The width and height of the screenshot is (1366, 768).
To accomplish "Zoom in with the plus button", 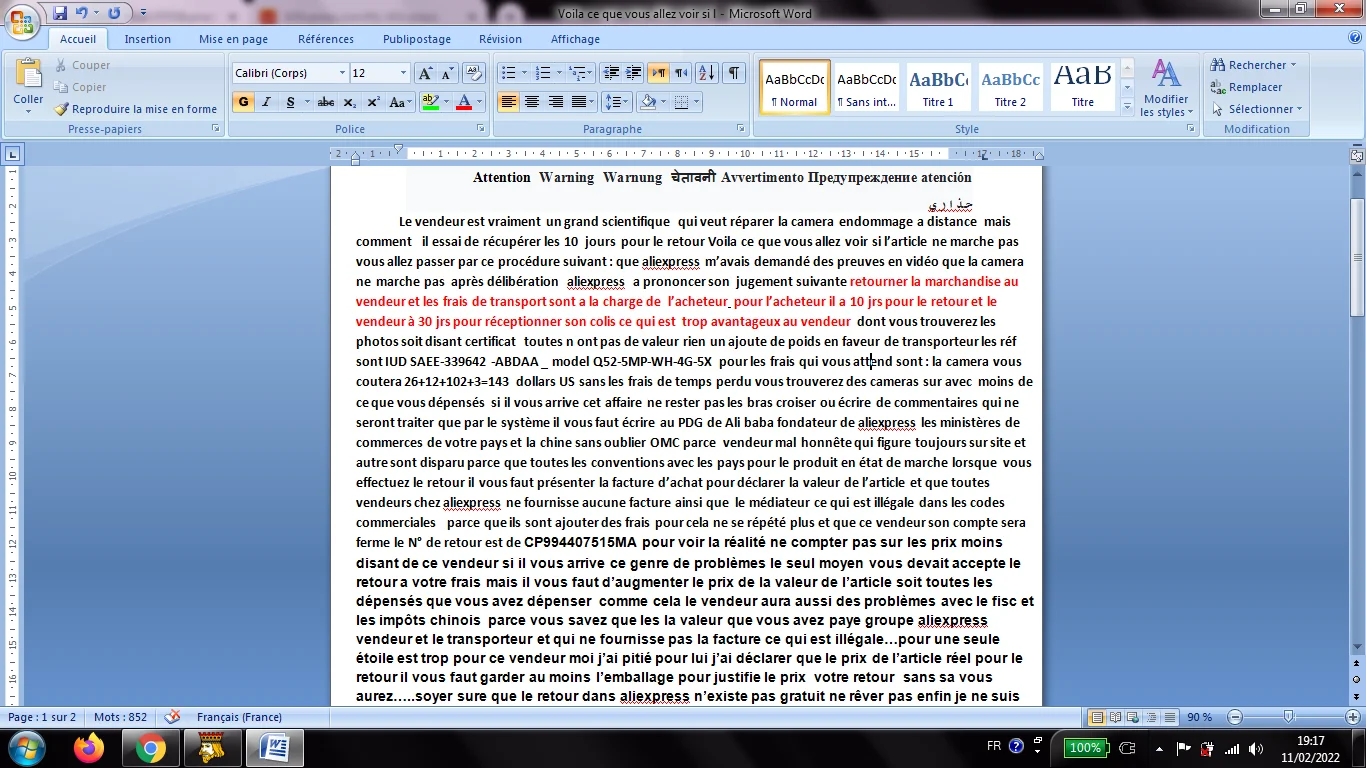I will 1353,717.
